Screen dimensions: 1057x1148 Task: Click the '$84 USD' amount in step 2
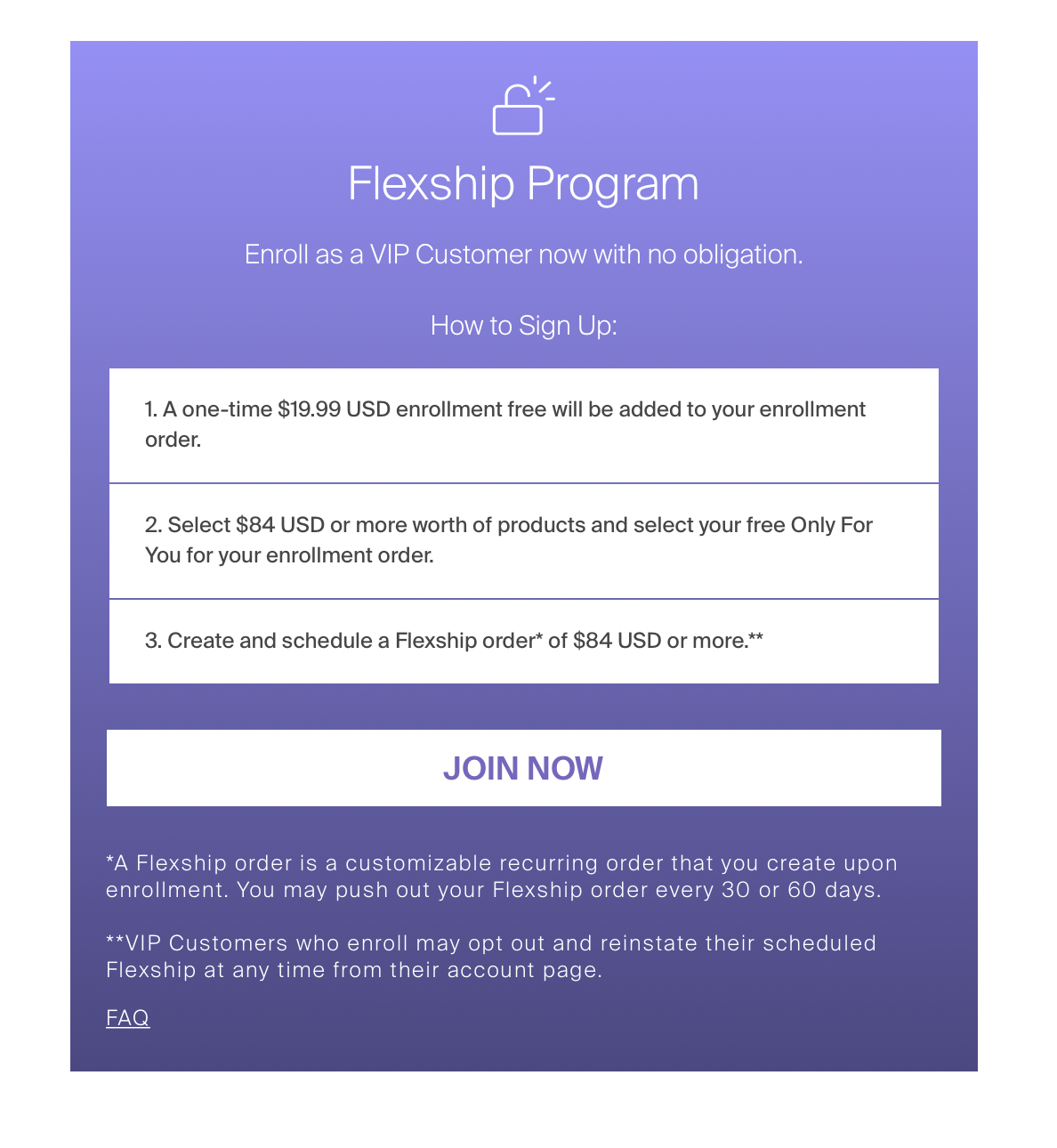[279, 525]
